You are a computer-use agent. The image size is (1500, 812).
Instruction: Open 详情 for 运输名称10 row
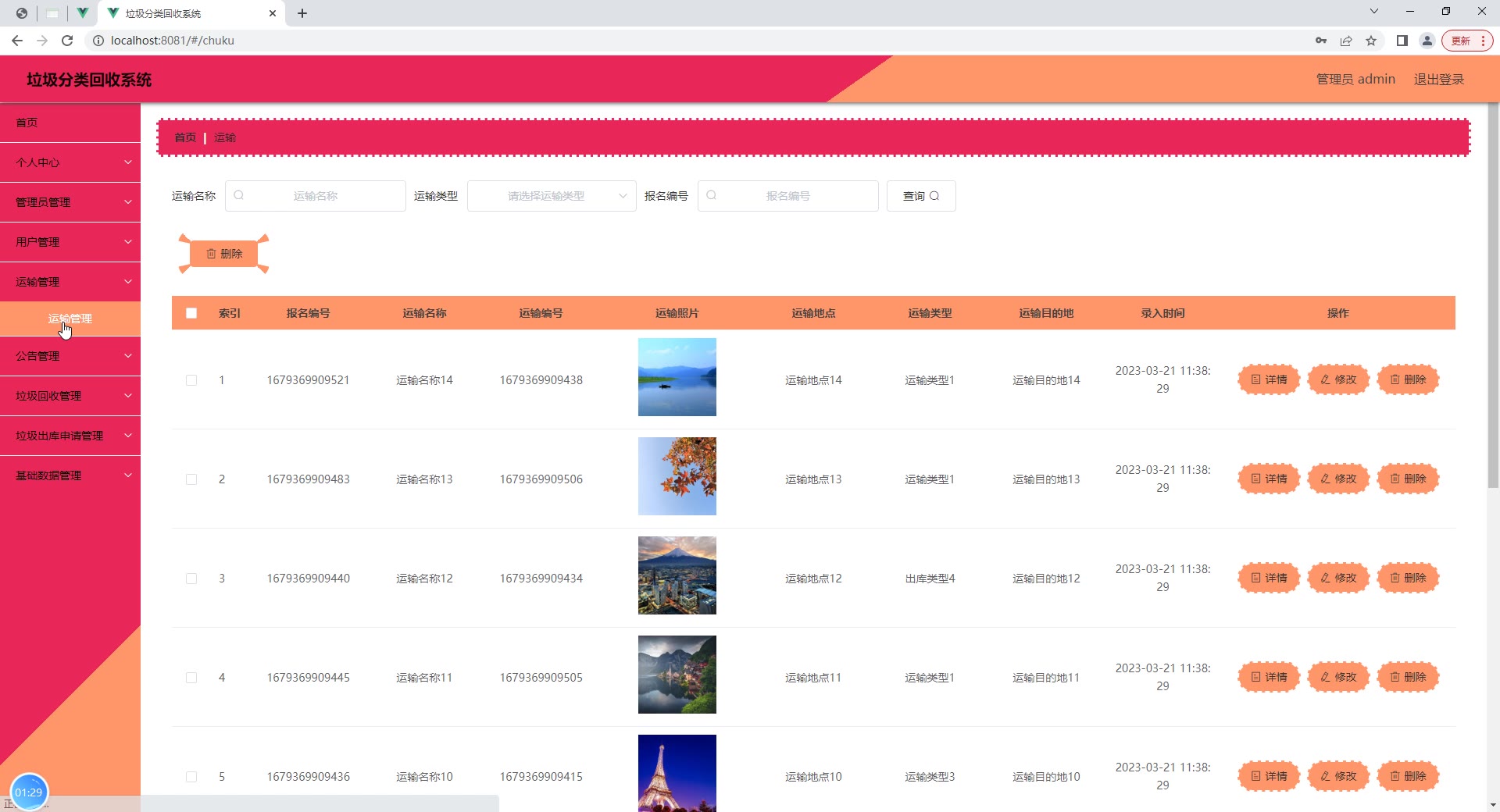(1269, 776)
